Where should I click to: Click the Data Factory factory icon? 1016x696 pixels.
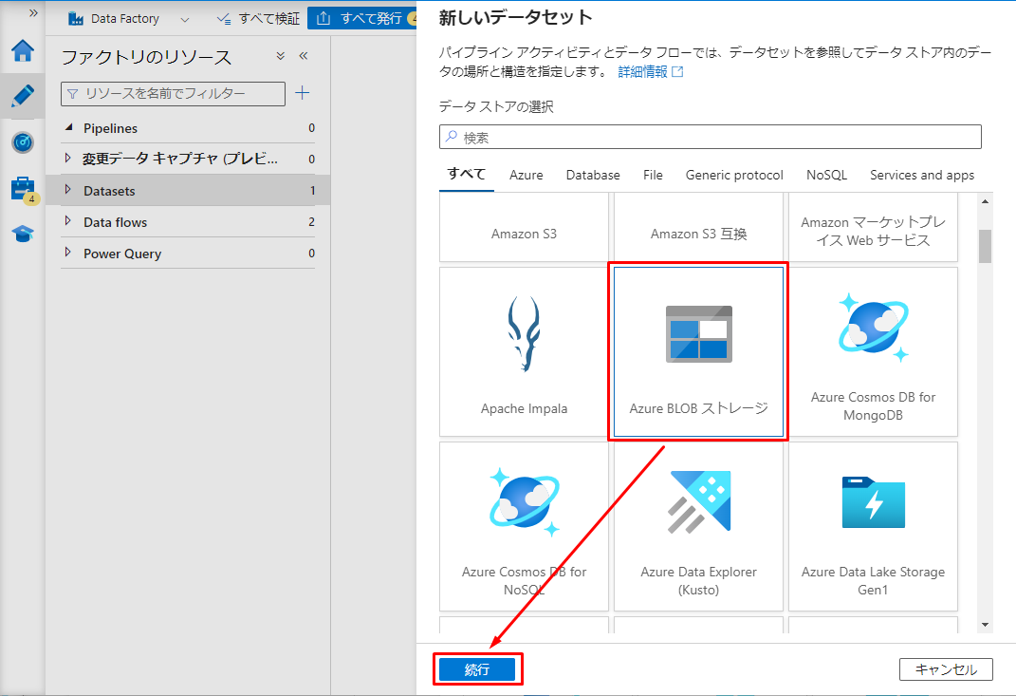point(76,19)
